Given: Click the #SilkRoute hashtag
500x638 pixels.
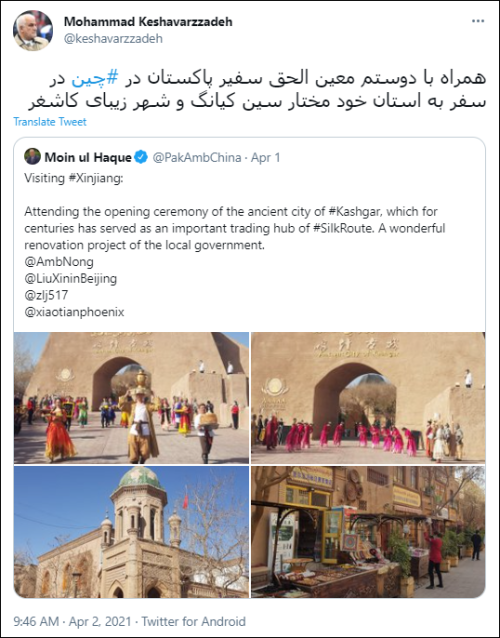Looking at the screenshot, I should click(343, 228).
